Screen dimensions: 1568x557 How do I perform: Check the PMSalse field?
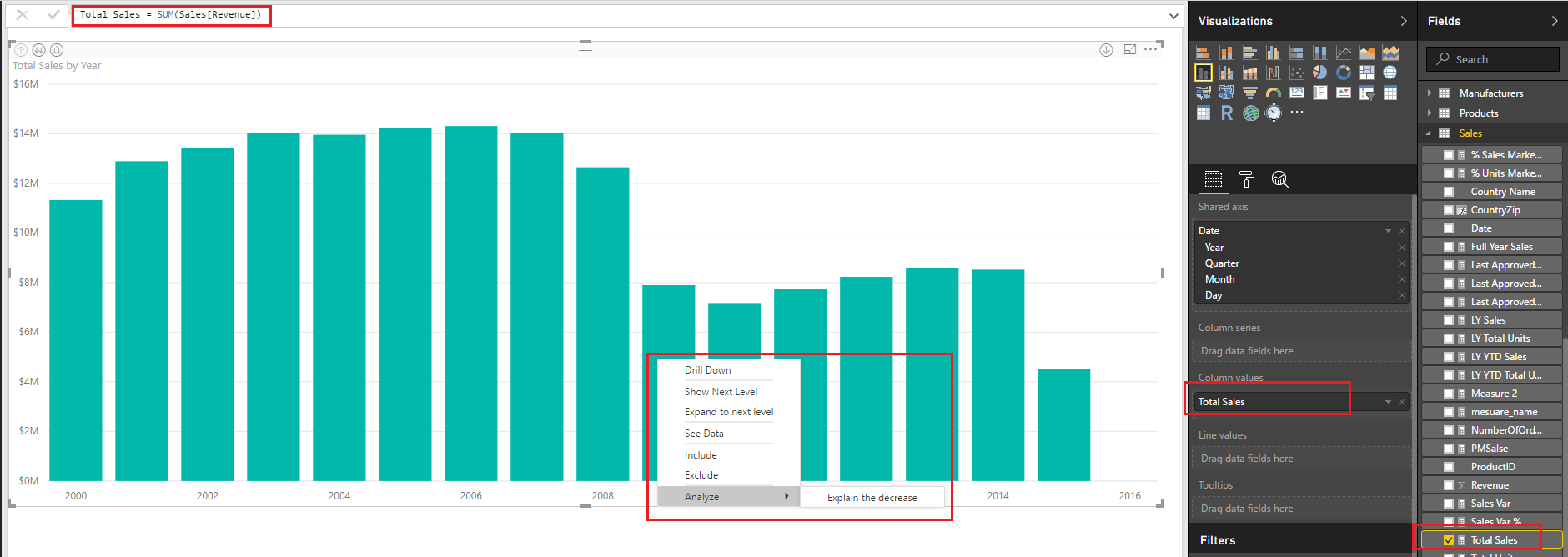[x=1449, y=449]
